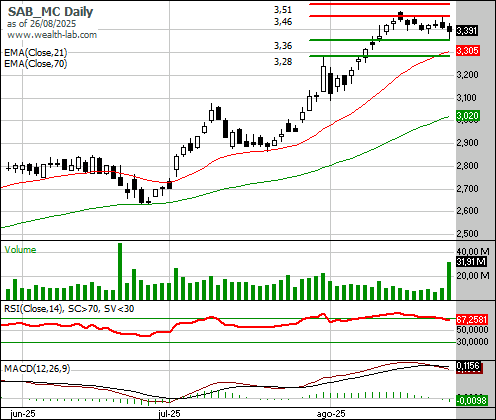Click the MACD histogram value tag -0,0098
The width and height of the screenshot is (496, 420).
coord(472,400)
